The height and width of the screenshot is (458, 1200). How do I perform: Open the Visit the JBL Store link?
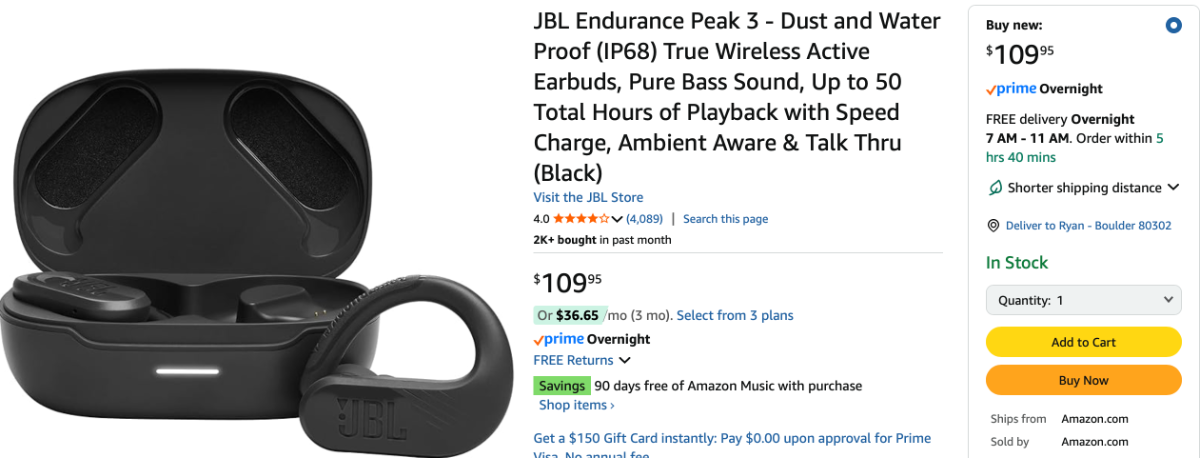point(589,197)
